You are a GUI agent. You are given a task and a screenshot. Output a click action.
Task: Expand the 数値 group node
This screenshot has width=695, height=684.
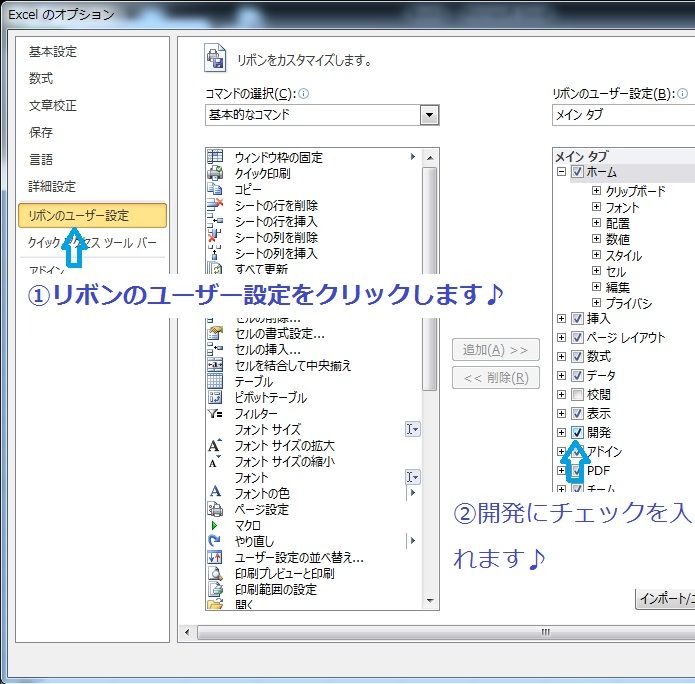[596, 238]
